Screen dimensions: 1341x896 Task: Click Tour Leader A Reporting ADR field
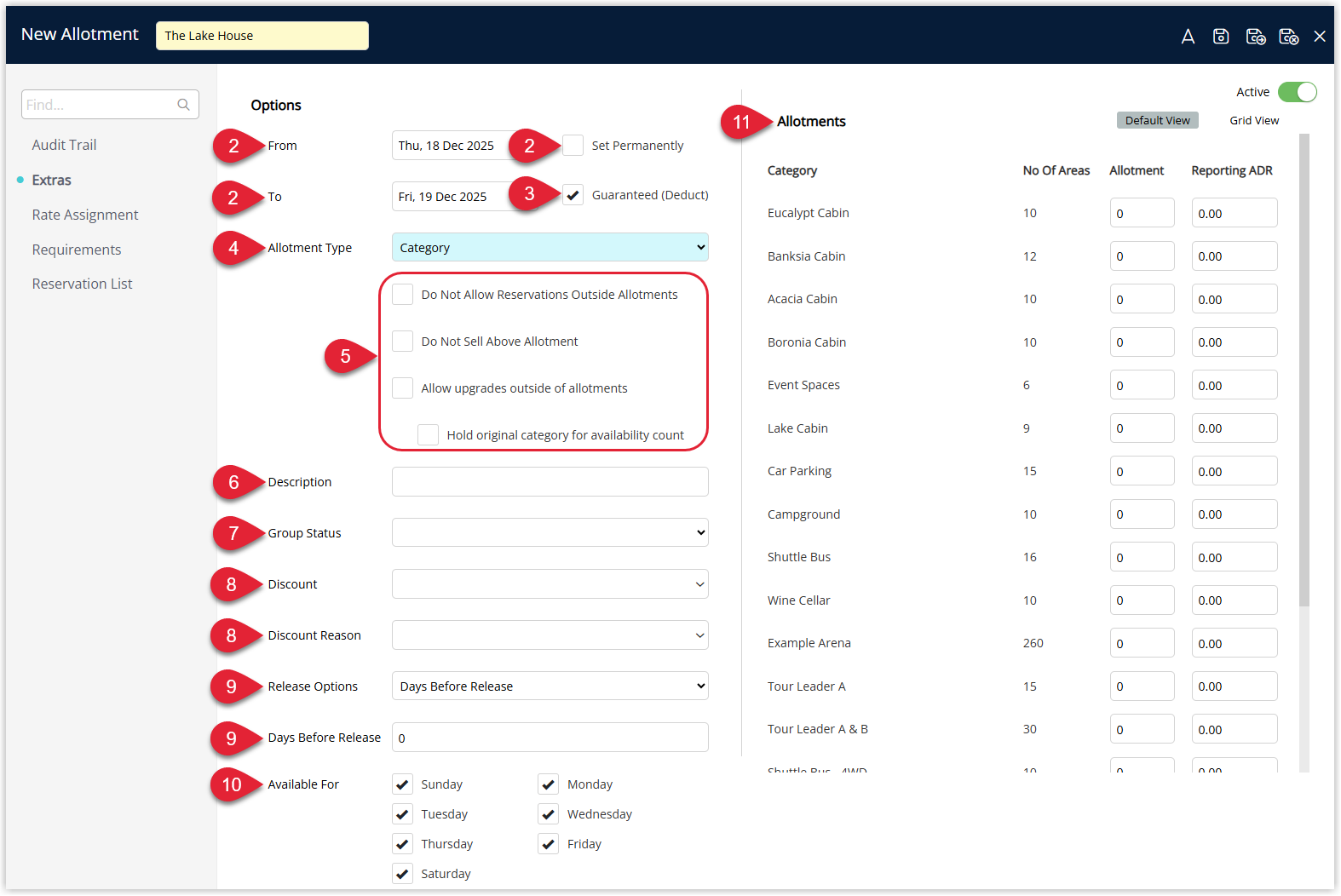click(1235, 686)
